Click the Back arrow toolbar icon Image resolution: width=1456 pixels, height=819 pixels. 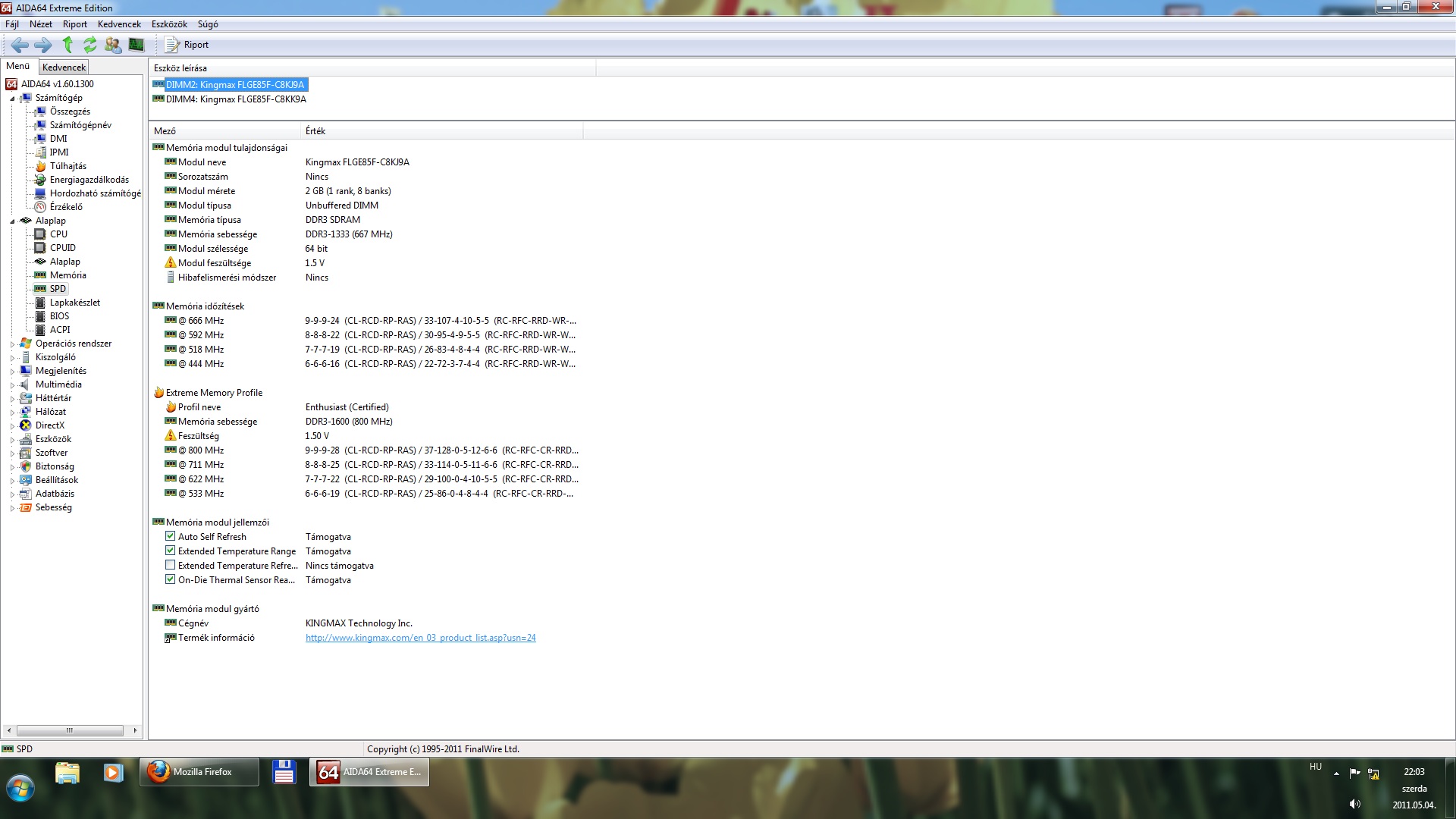pyautogui.click(x=20, y=45)
